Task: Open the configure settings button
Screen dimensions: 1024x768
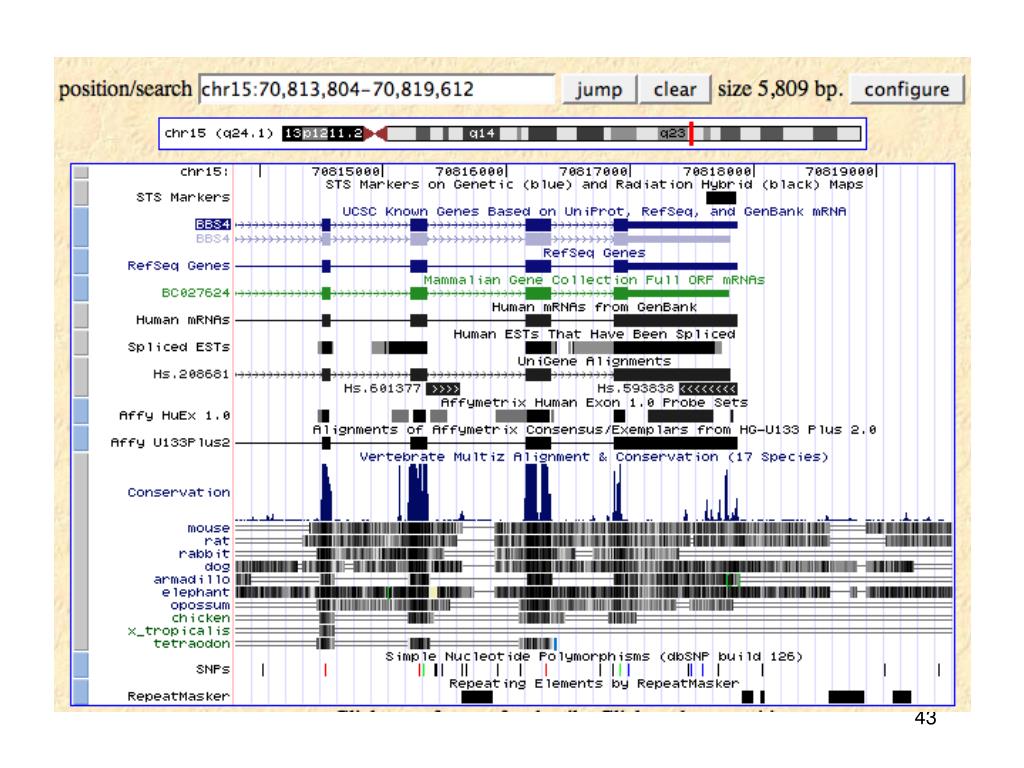Action: (x=907, y=89)
